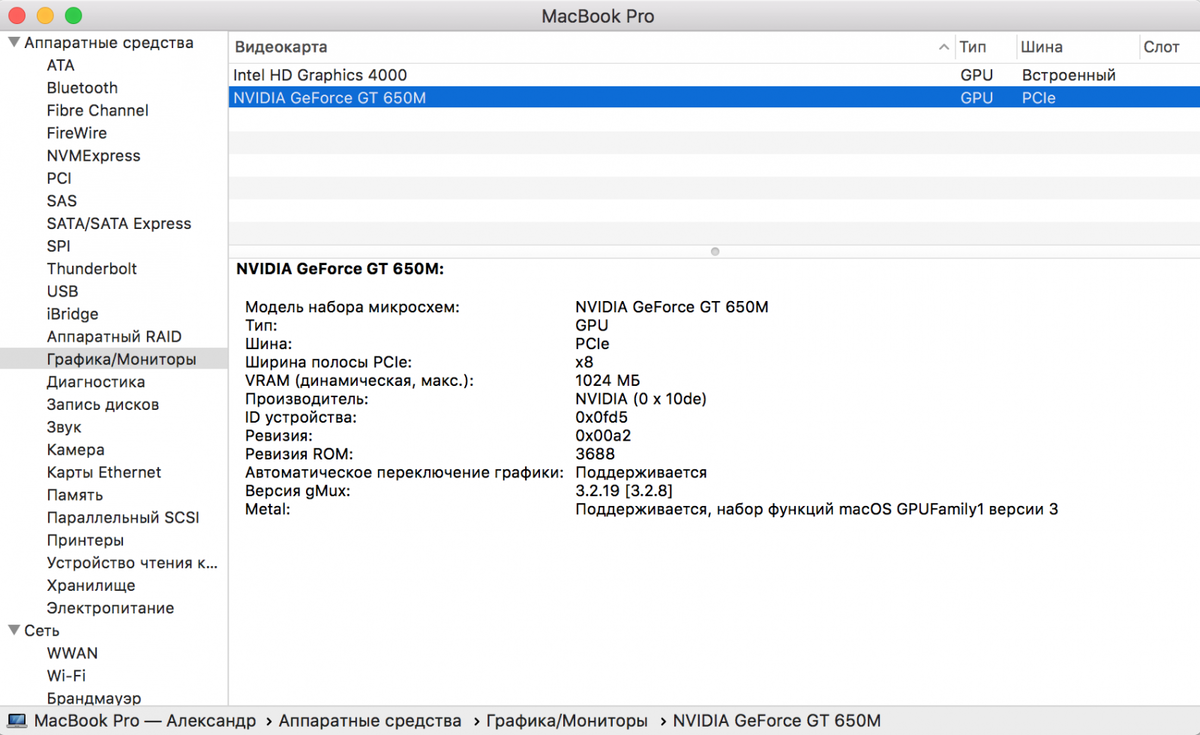Select WWAN under Сеть
This screenshot has height=735, width=1200.
click(x=72, y=653)
